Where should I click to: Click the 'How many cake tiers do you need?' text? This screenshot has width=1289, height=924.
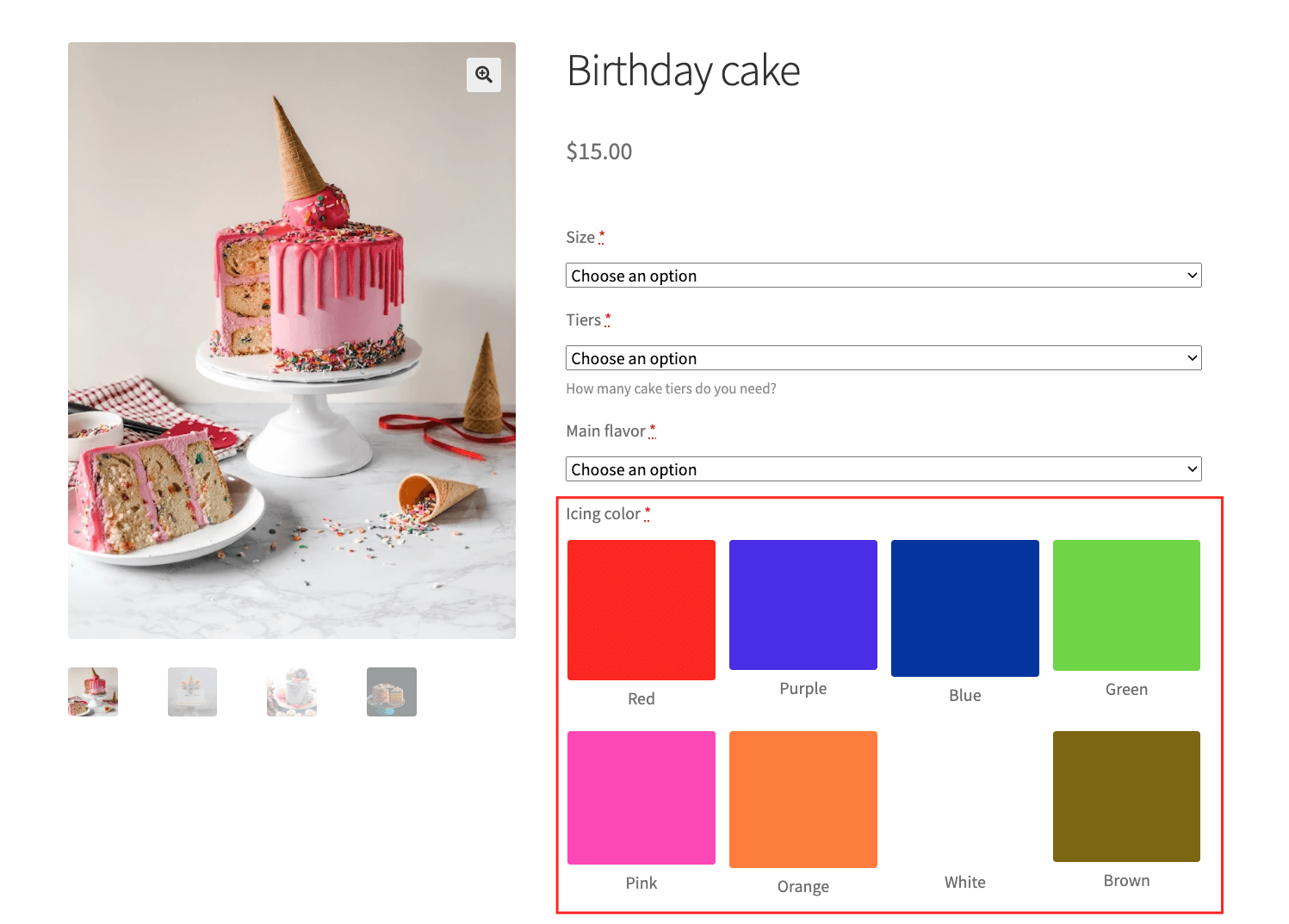point(671,388)
